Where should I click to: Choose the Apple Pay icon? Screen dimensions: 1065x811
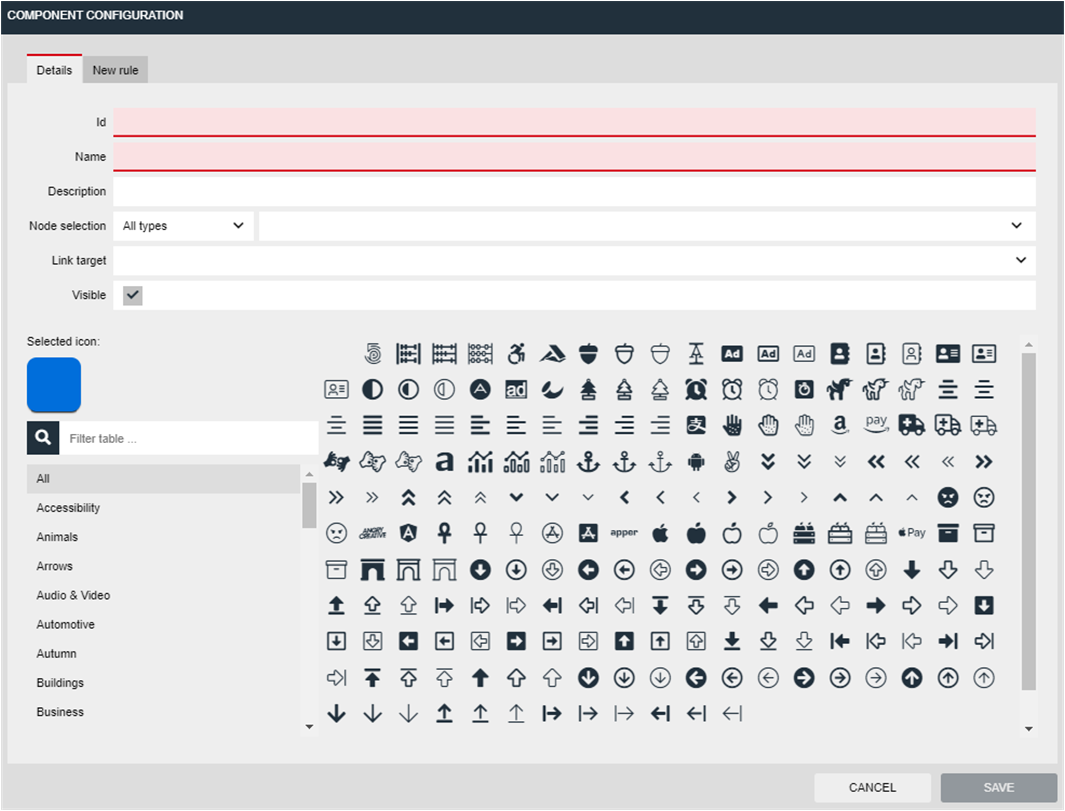point(911,533)
